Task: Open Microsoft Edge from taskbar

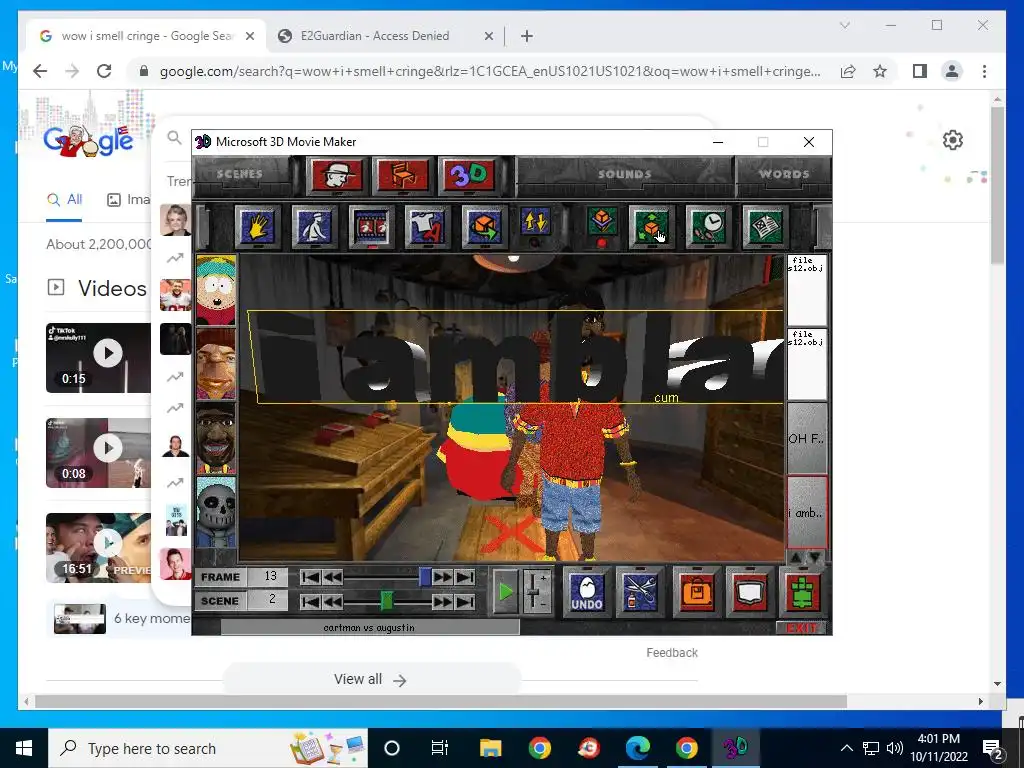Action: pos(637,748)
